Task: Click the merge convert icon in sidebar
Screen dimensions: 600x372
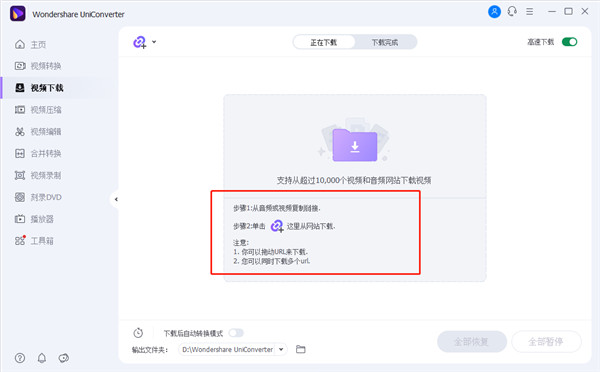Action: 20,153
